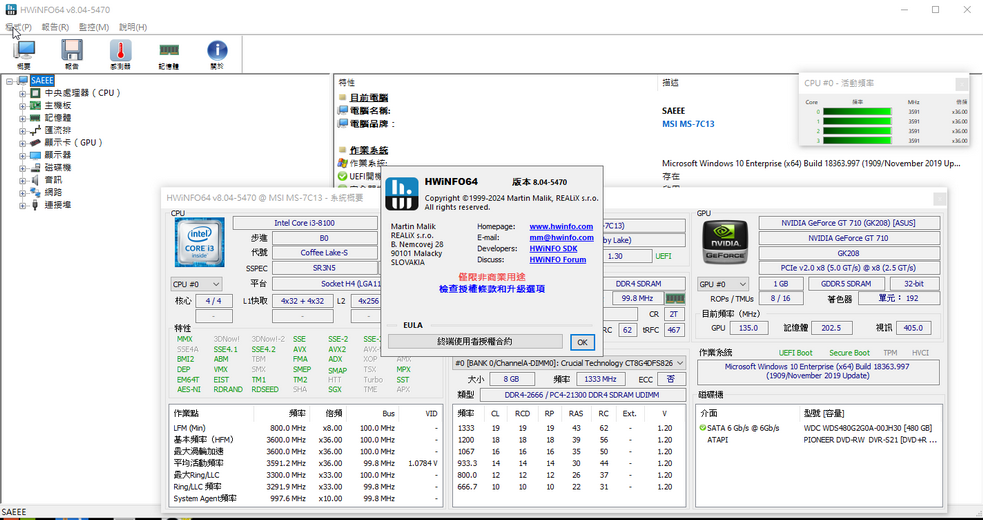Open the 概要 summary toolbar icon
983x520 pixels.
click(x=24, y=55)
